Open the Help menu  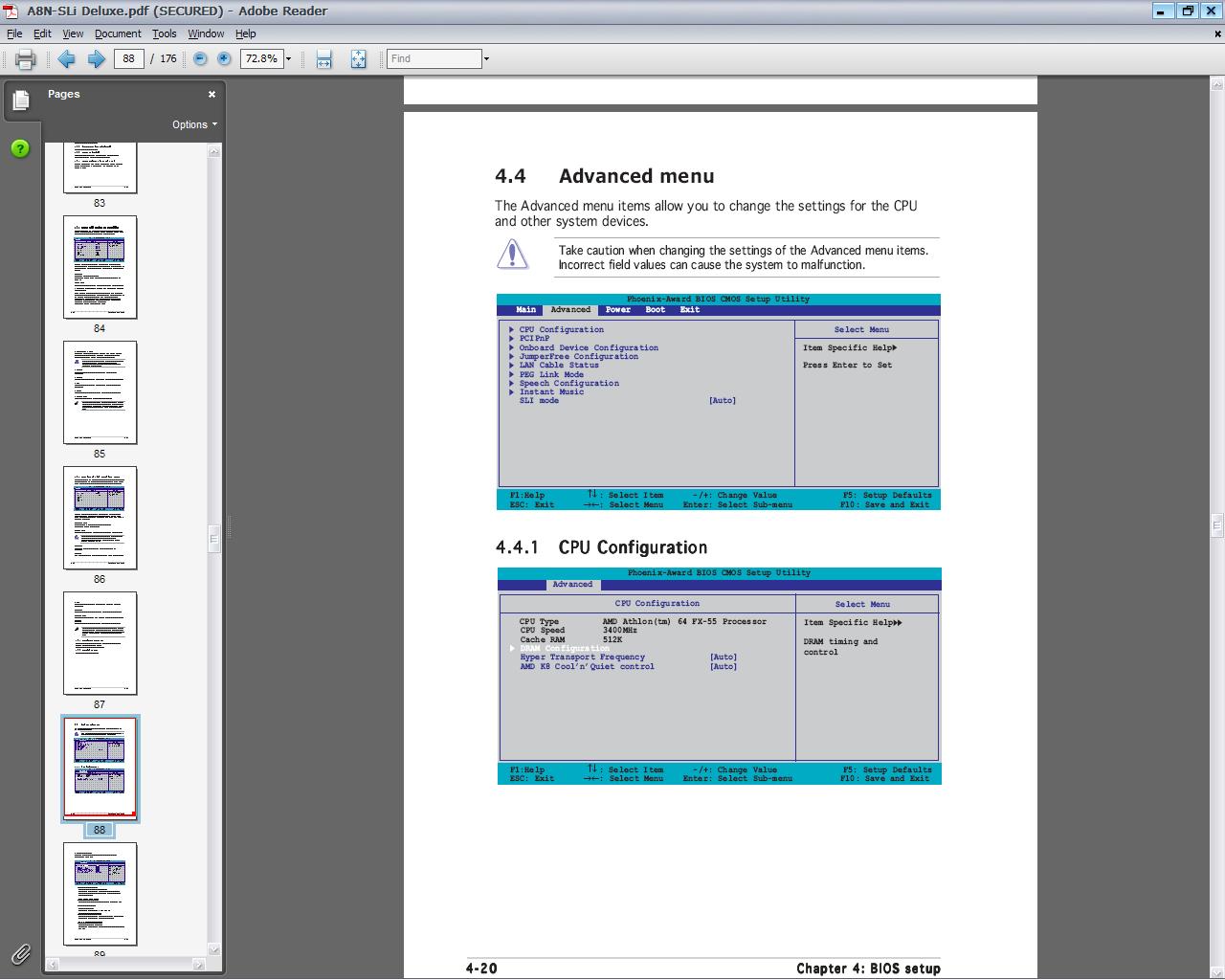tap(246, 33)
